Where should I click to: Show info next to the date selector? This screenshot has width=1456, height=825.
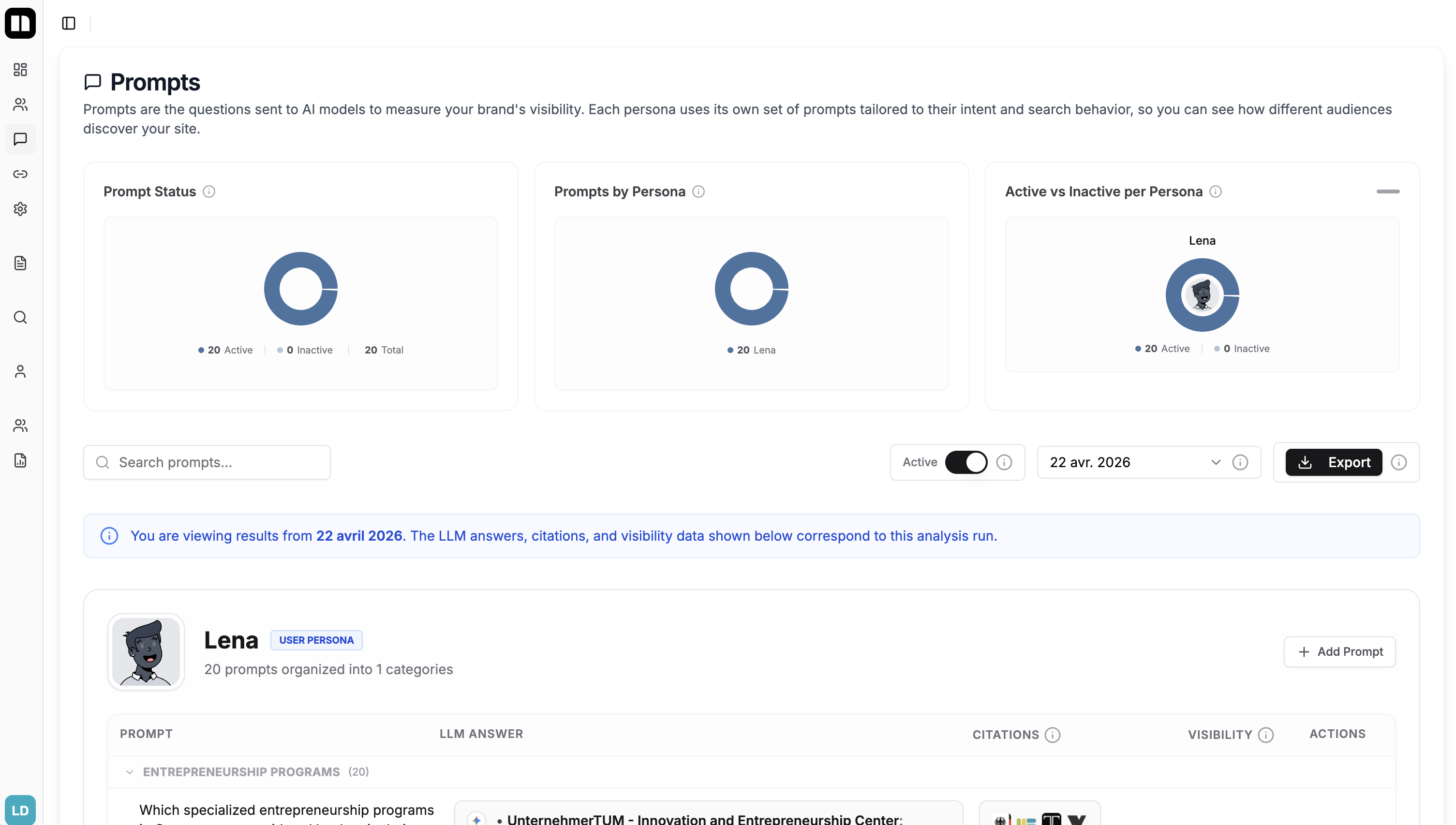click(1240, 462)
